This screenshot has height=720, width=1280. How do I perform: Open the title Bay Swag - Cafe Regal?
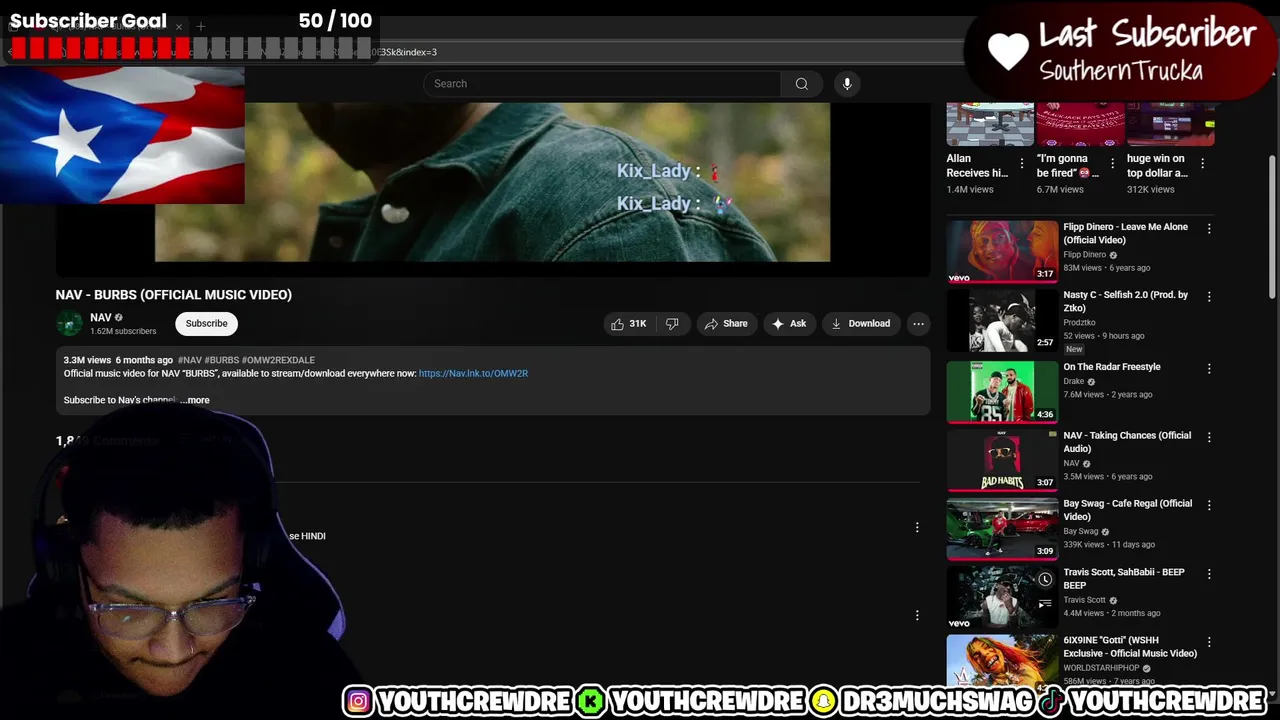(1127, 510)
